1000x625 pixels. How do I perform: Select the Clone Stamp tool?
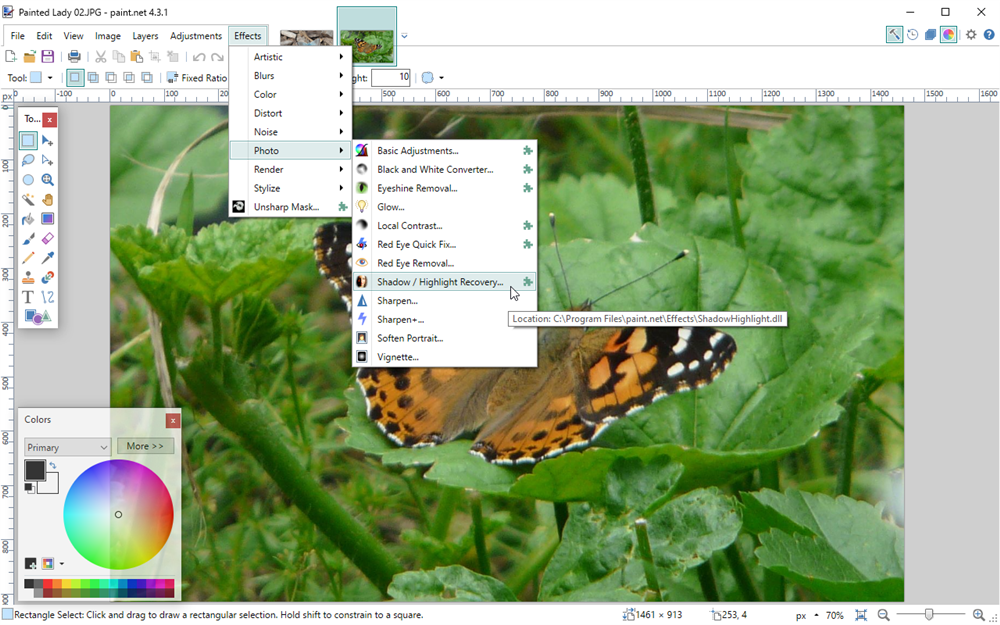tap(28, 278)
